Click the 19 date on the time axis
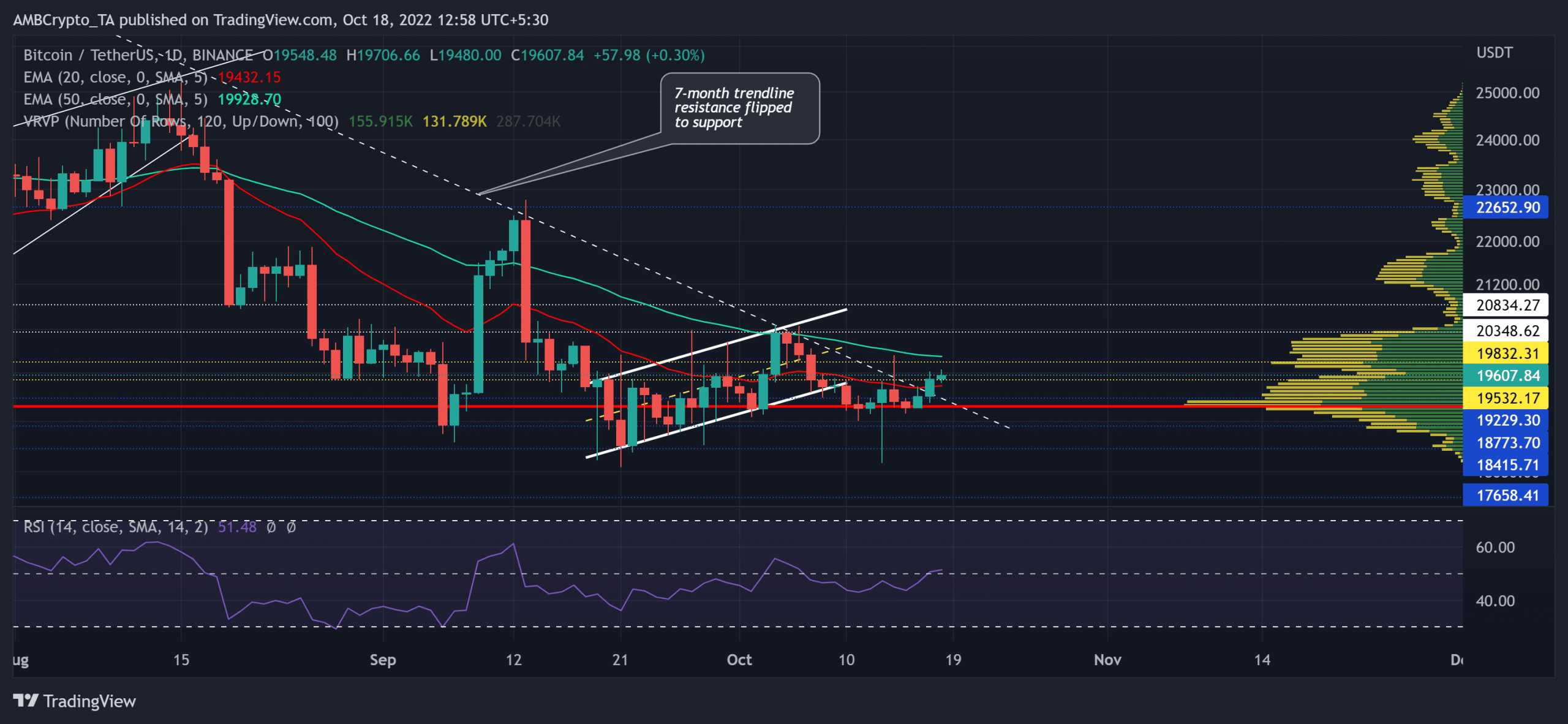 [953, 660]
